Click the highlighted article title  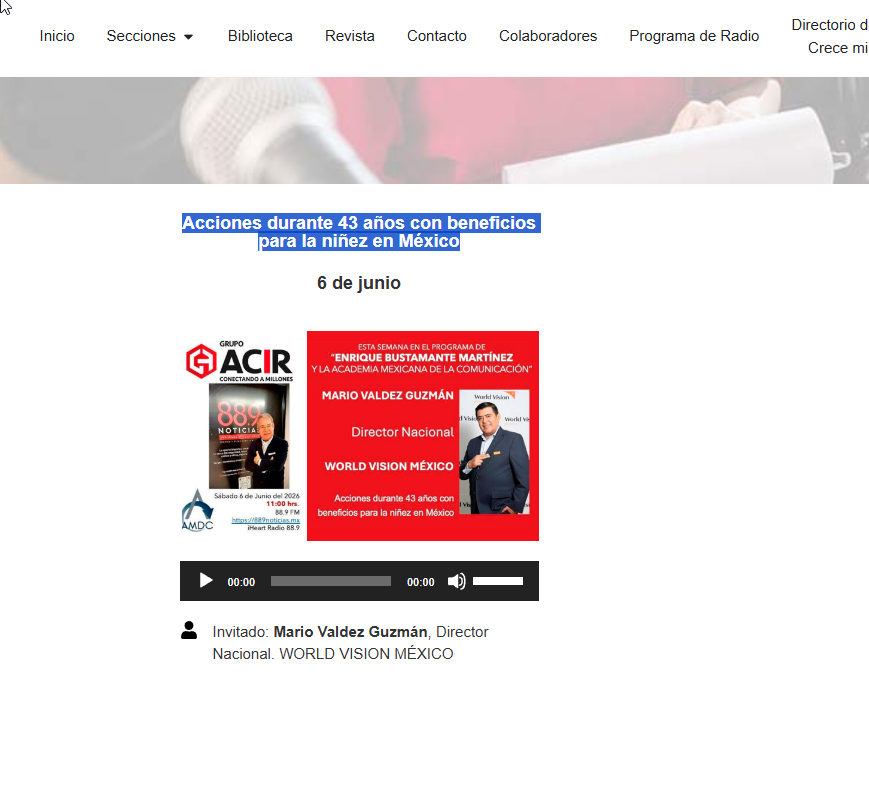(x=361, y=232)
